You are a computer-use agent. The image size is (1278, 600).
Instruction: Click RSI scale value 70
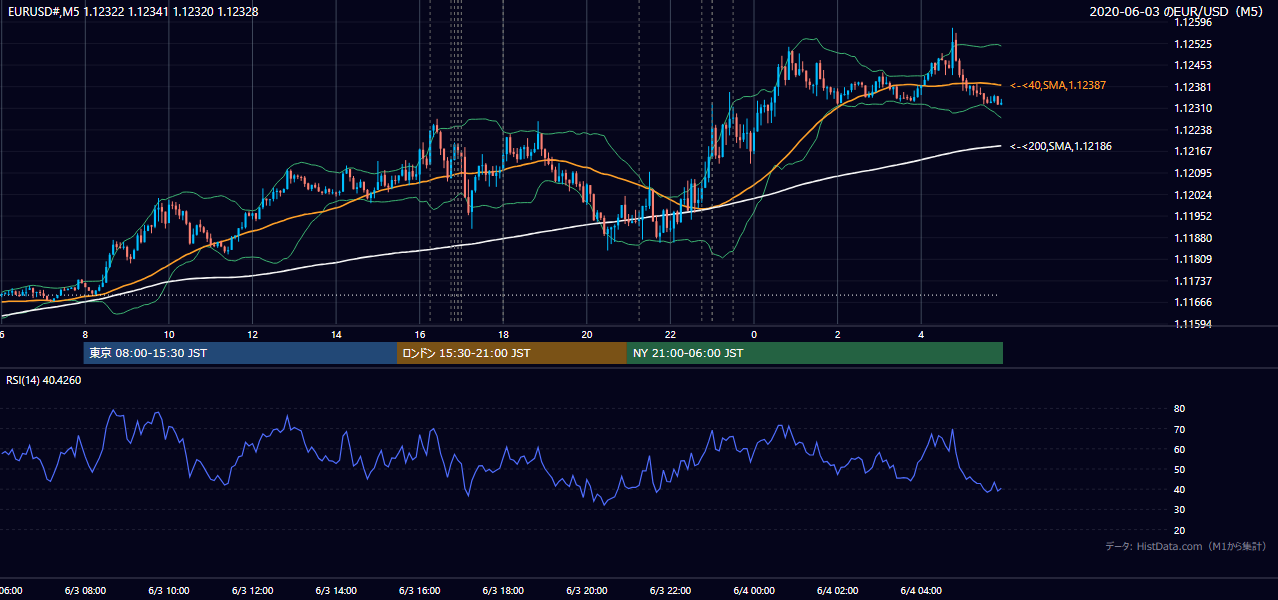[x=1179, y=429]
